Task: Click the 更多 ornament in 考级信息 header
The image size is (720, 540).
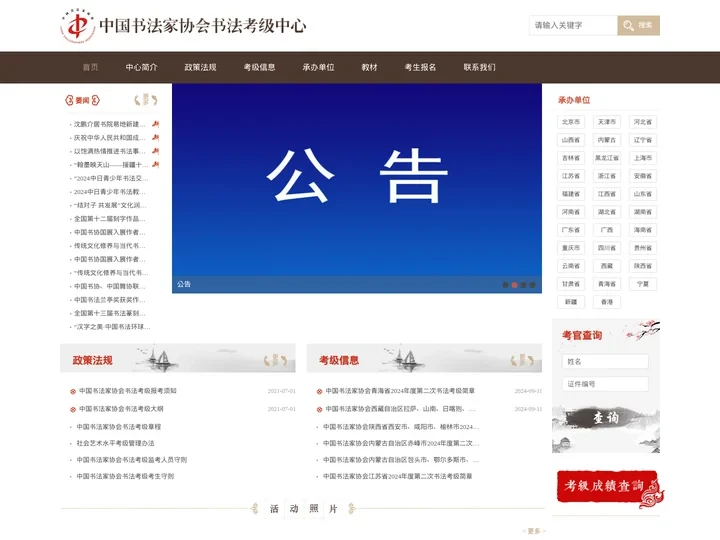Action: (523, 360)
